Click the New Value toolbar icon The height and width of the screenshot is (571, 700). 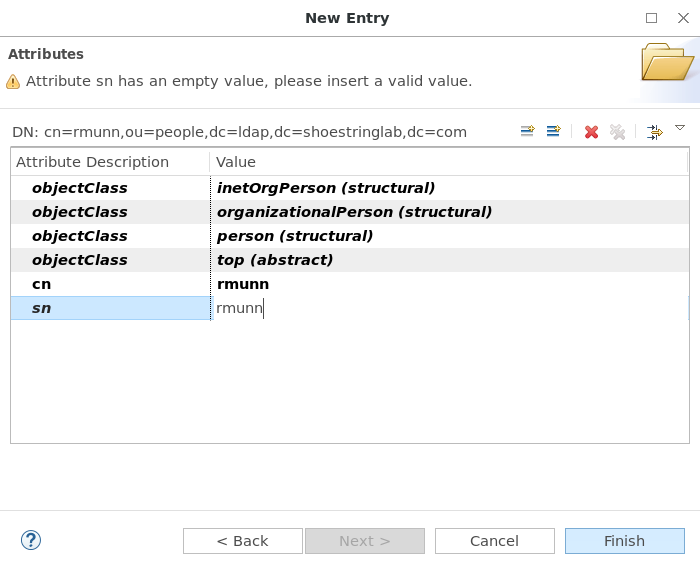point(527,131)
